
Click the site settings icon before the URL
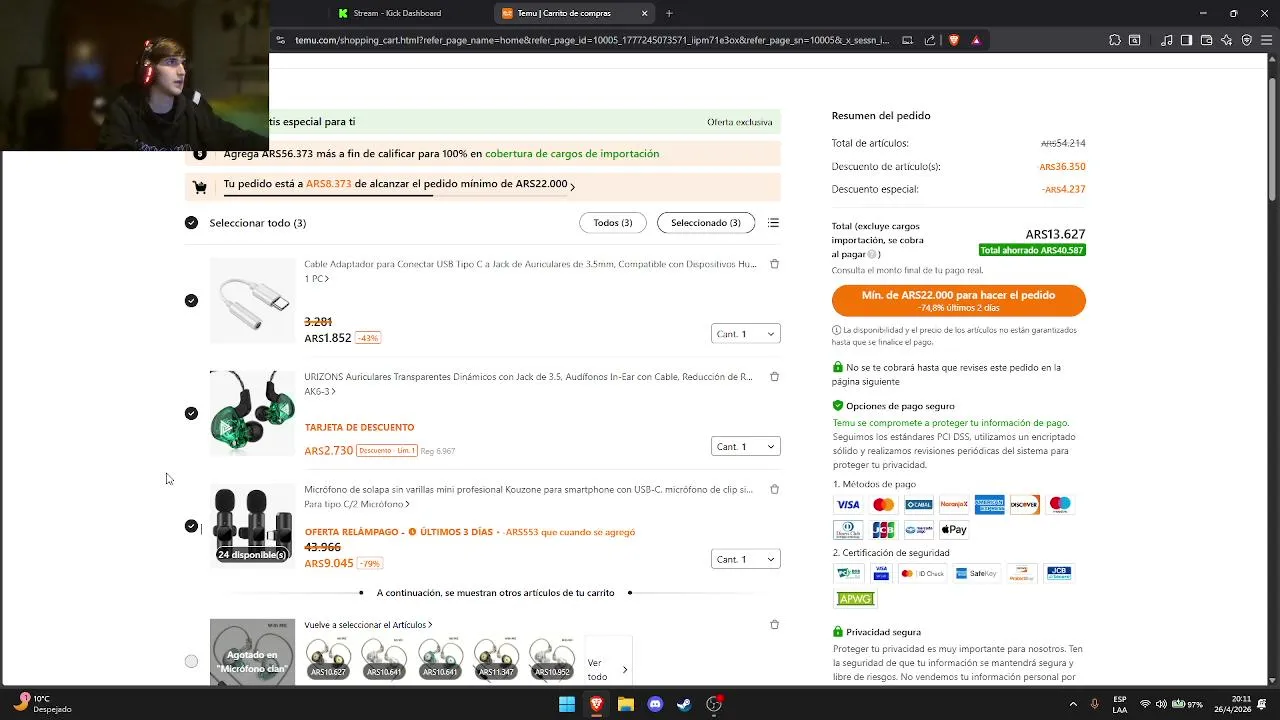point(281,40)
